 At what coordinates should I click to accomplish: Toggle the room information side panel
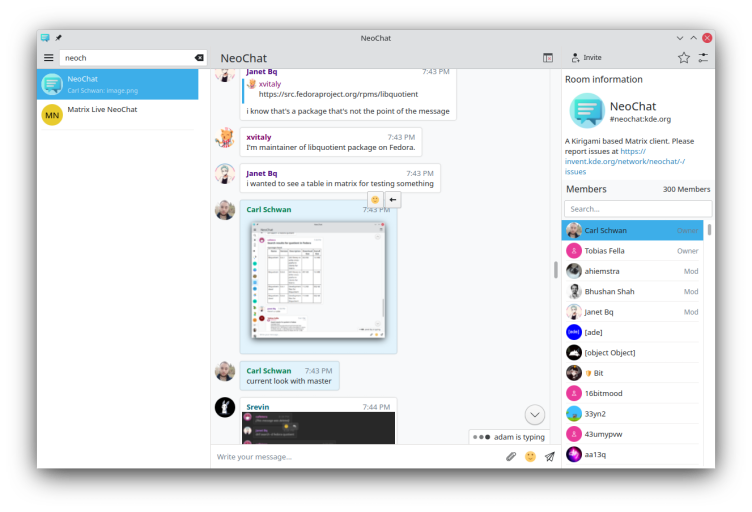click(x=547, y=58)
